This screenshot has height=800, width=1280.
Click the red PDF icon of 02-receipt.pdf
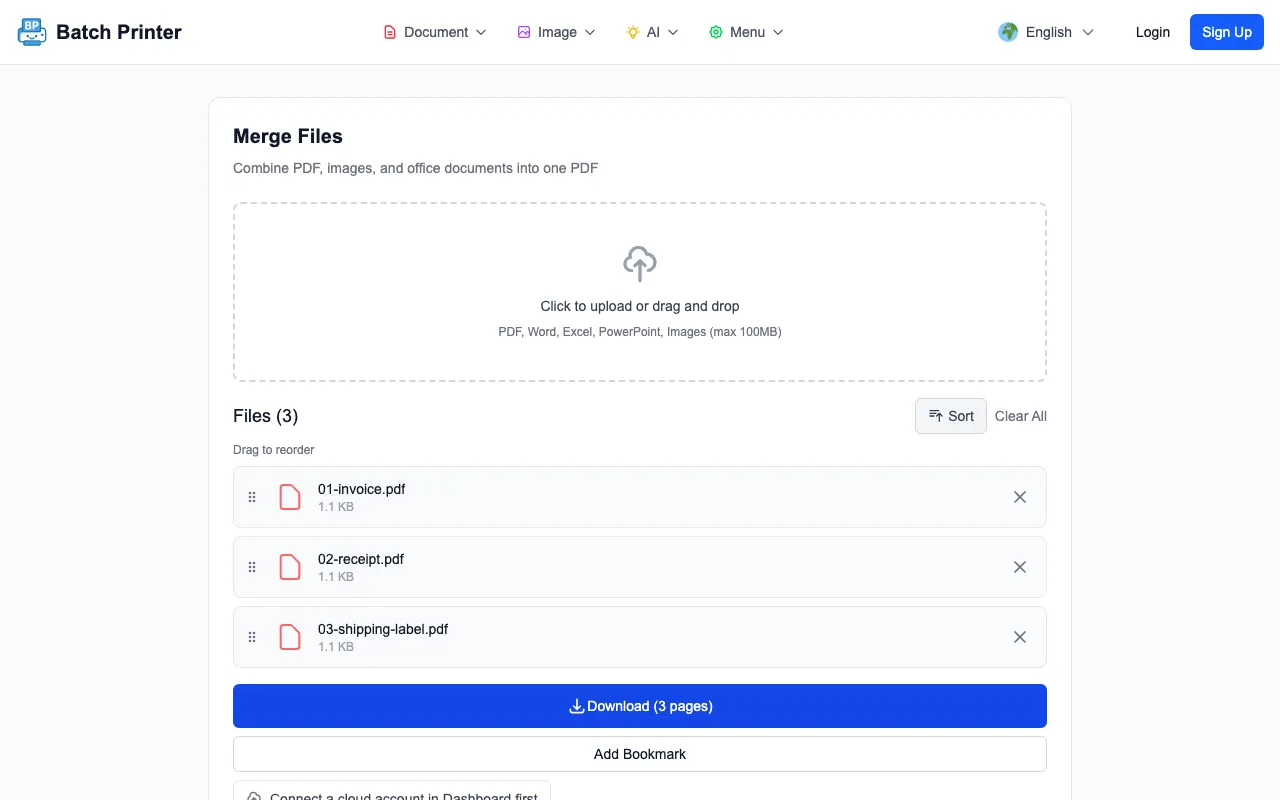(290, 567)
